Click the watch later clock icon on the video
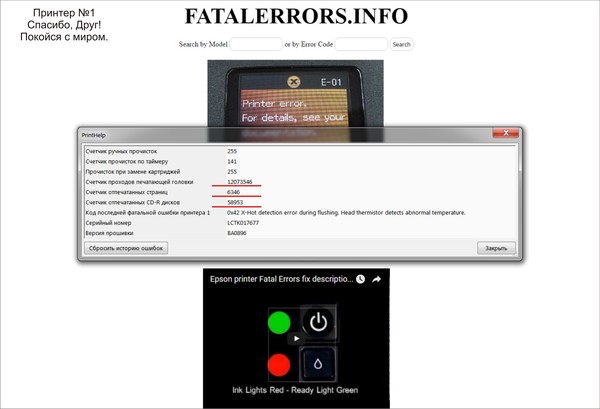The height and width of the screenshot is (409, 600). click(x=359, y=282)
